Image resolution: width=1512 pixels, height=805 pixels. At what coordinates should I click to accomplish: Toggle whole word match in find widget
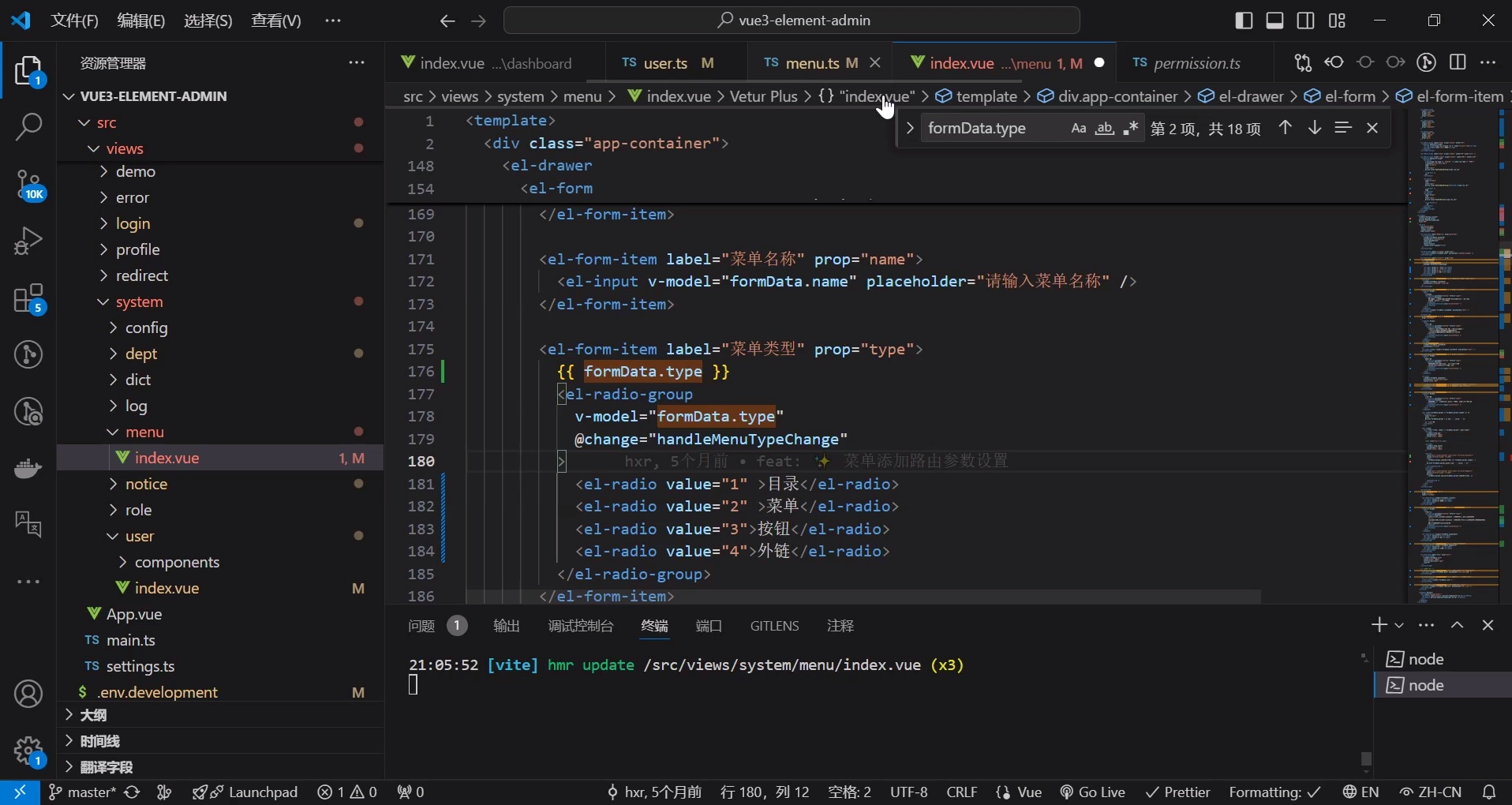click(x=1105, y=129)
